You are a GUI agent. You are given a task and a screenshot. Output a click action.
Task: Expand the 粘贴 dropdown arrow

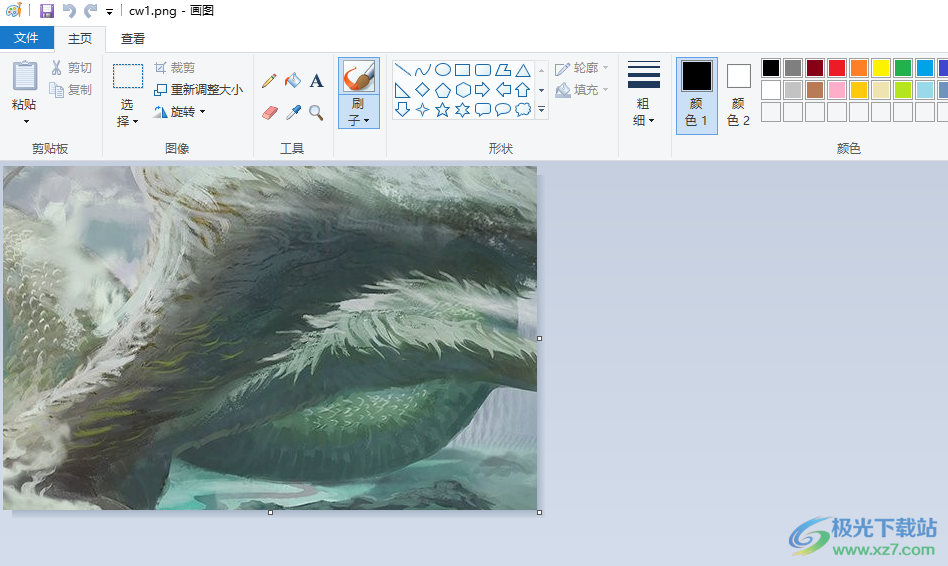coord(26,122)
